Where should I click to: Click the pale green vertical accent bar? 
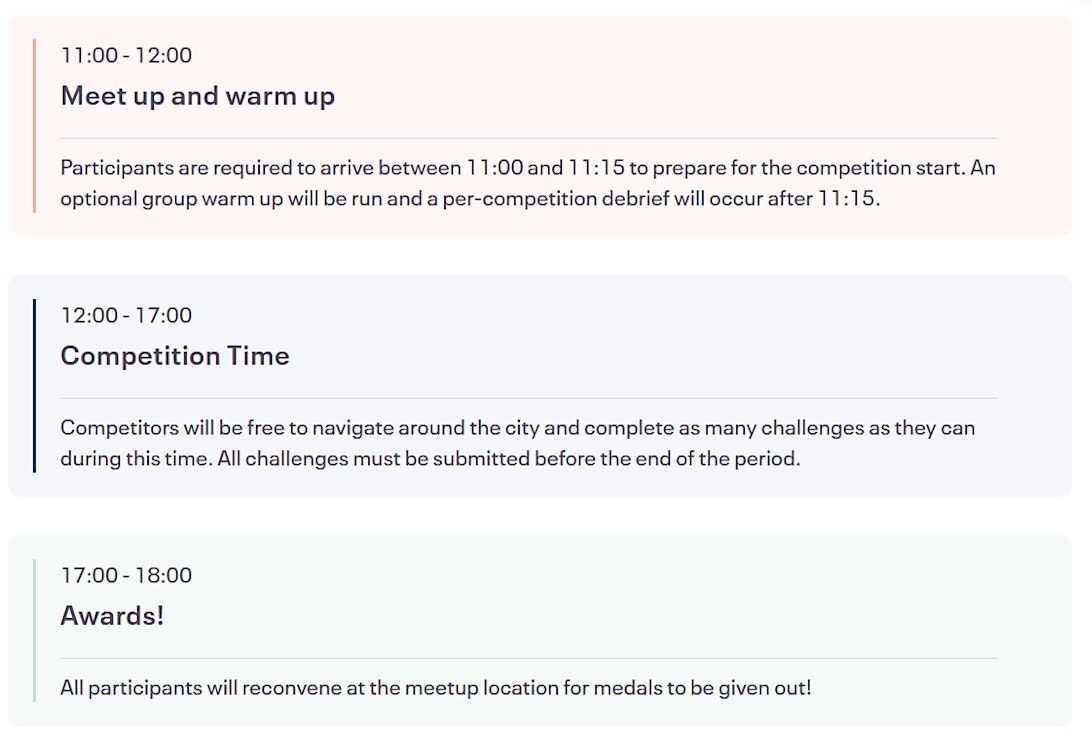click(34, 630)
